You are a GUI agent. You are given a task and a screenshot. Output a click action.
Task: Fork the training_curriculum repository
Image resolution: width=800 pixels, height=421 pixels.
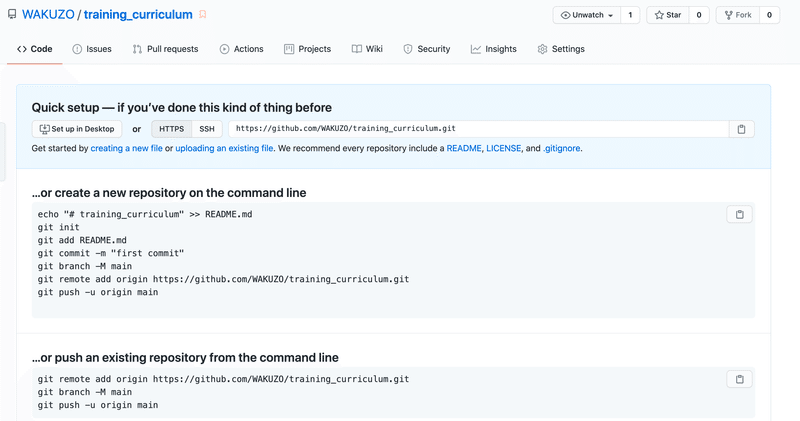(738, 15)
